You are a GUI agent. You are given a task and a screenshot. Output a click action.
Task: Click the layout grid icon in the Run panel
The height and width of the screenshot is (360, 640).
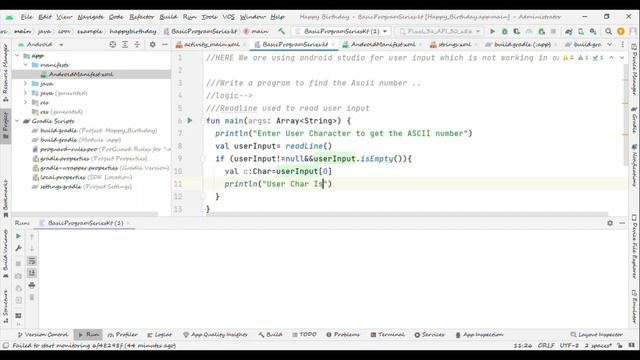(x=18, y=316)
